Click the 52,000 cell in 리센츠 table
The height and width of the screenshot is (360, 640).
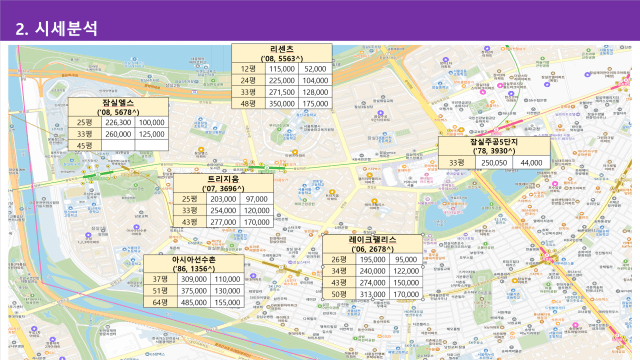point(315,69)
